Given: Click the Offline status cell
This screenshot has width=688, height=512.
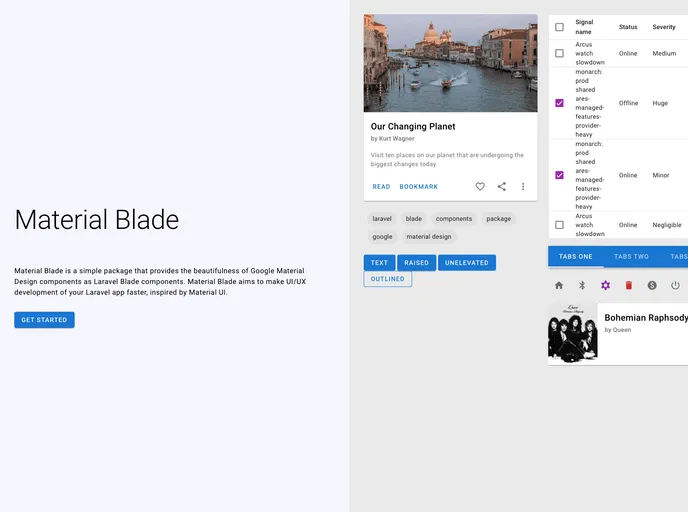Looking at the screenshot, I should coord(628,103).
